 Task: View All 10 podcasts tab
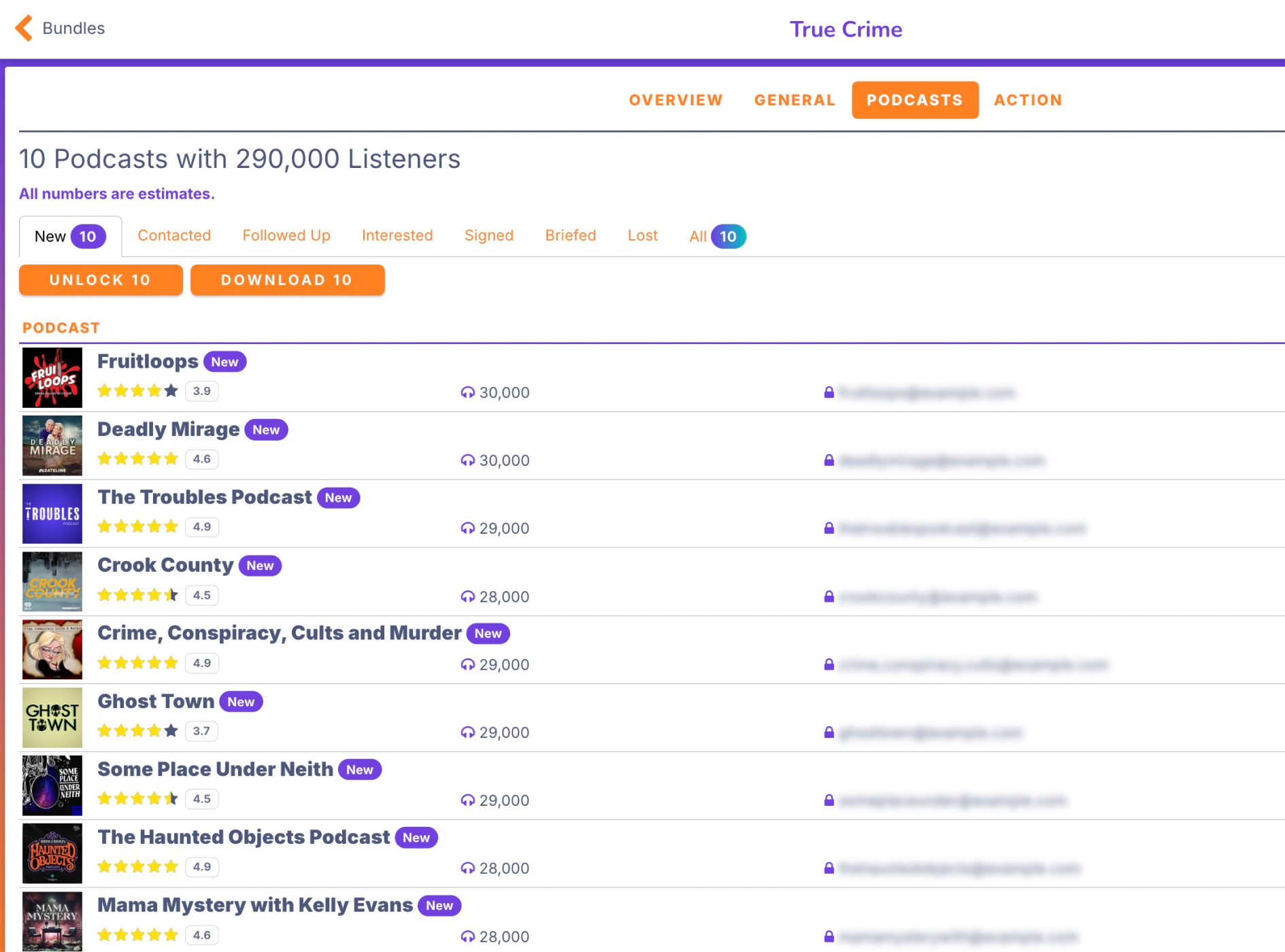click(x=717, y=236)
